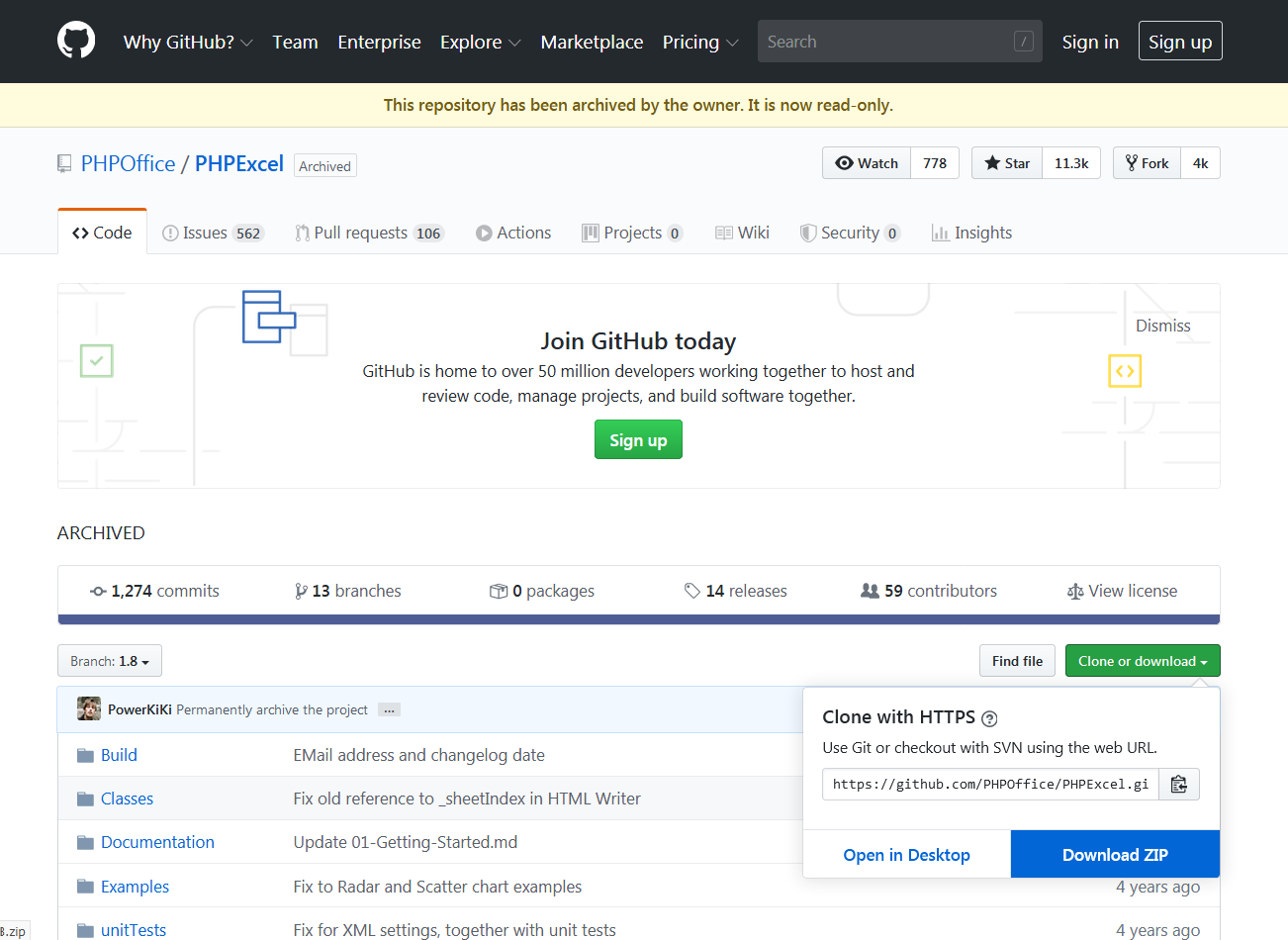This screenshot has height=940, width=1288.
Task: Open the Insights tab
Action: [971, 233]
